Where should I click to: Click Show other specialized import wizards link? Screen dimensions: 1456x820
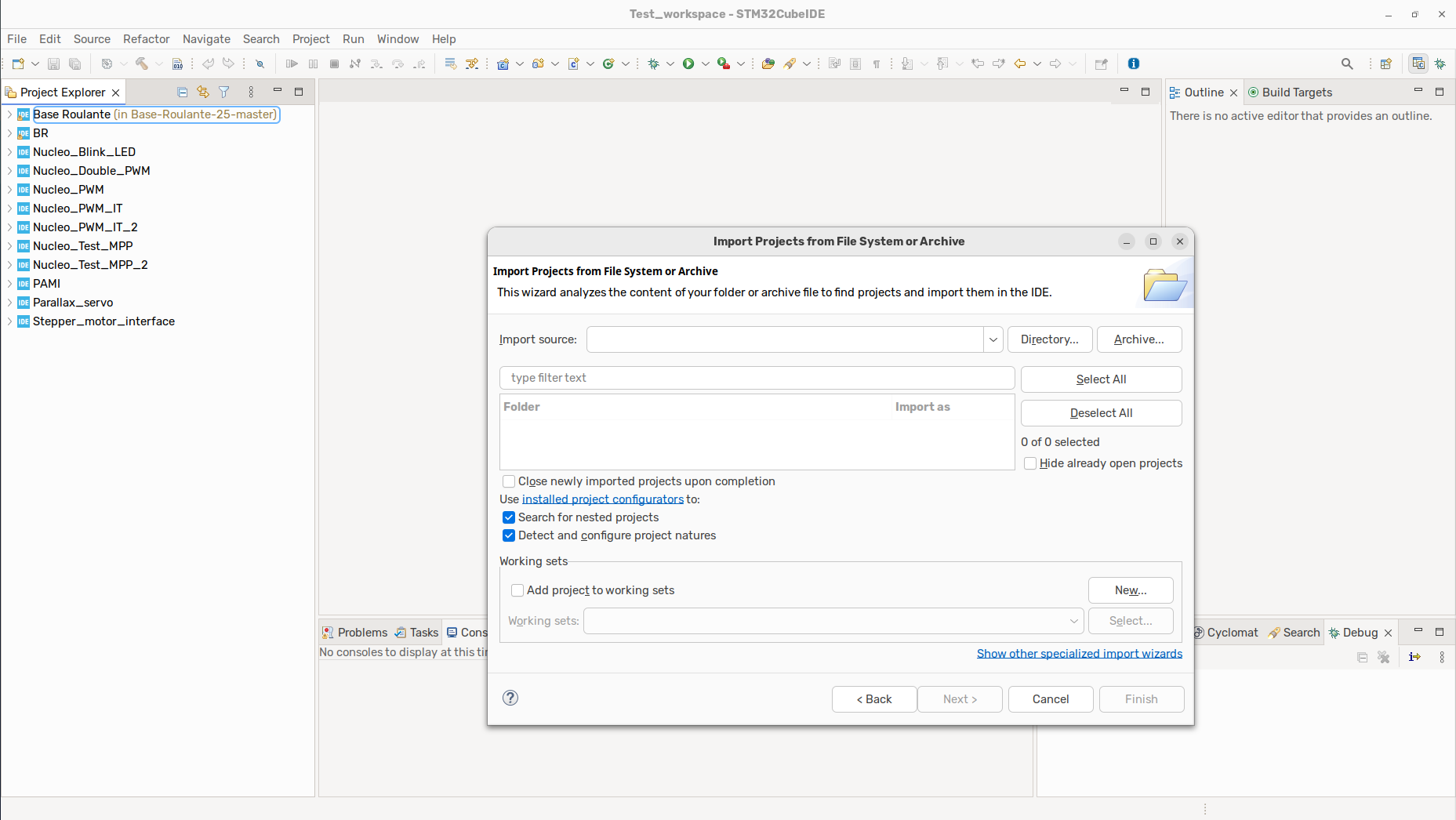pyautogui.click(x=1080, y=654)
